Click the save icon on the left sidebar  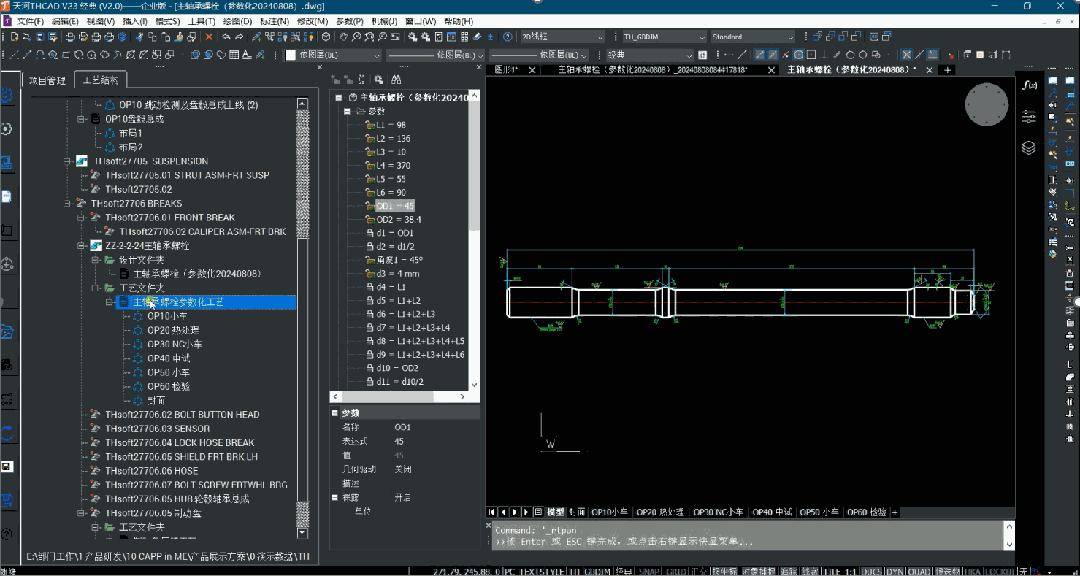(x=7, y=467)
